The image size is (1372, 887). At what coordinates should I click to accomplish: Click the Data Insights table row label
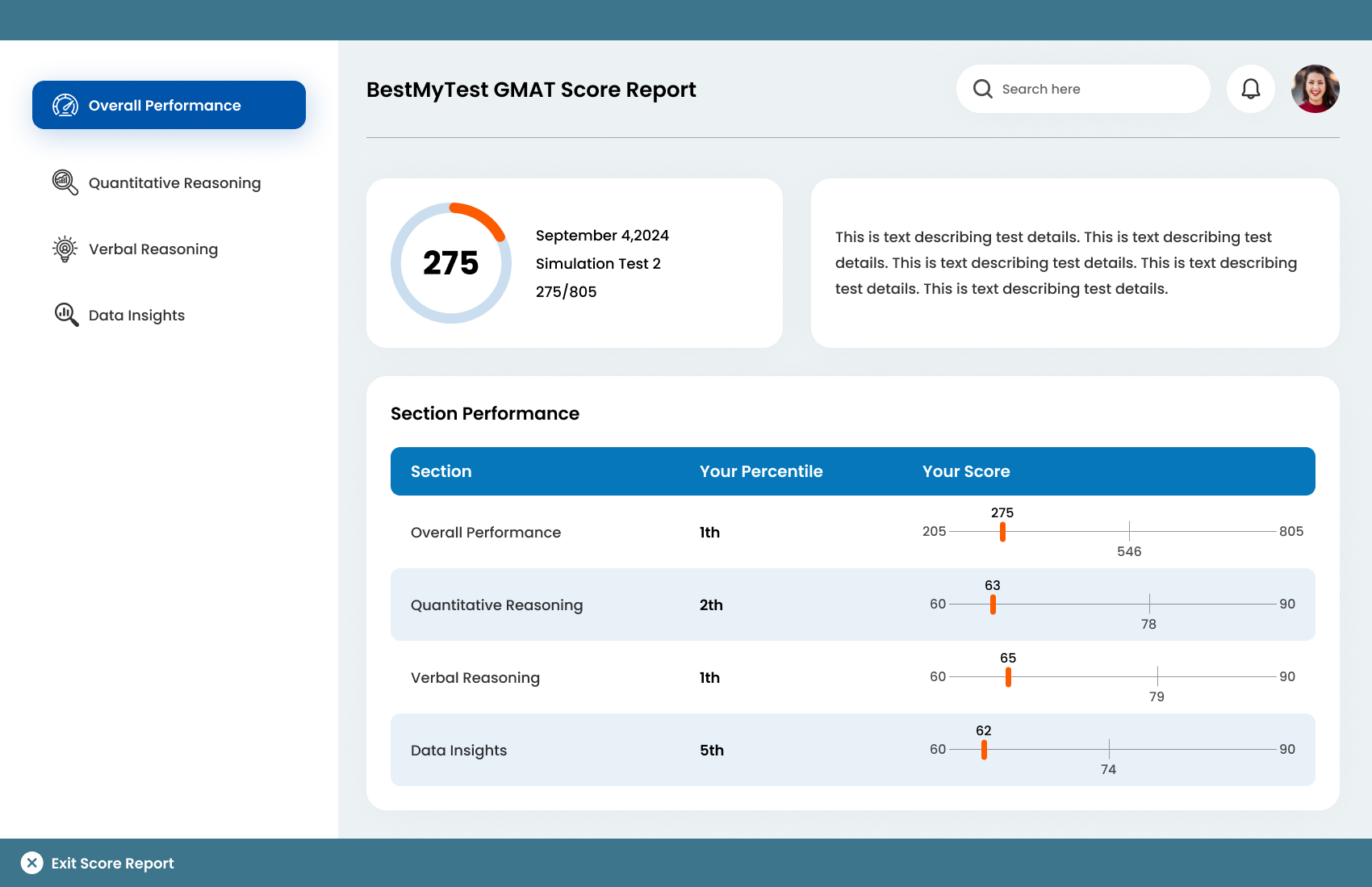click(458, 750)
